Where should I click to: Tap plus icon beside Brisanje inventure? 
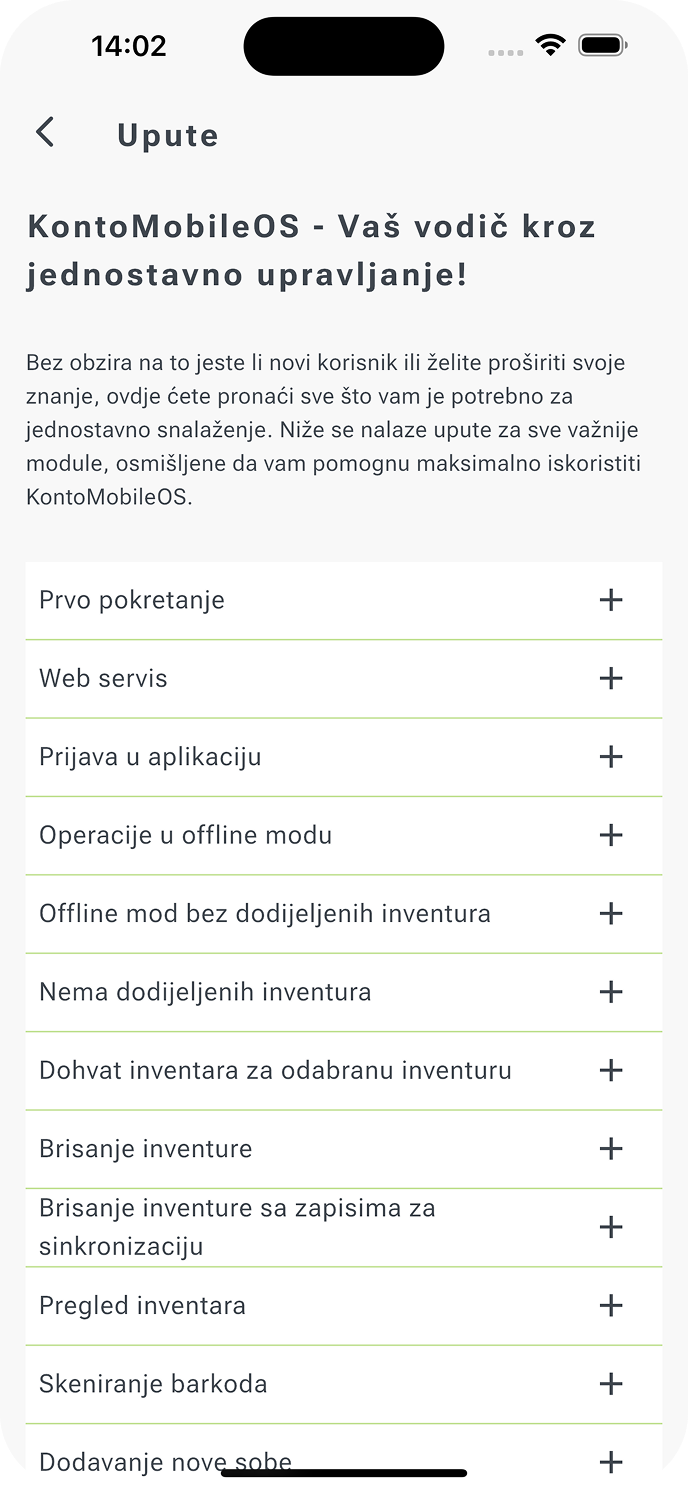click(x=610, y=1149)
